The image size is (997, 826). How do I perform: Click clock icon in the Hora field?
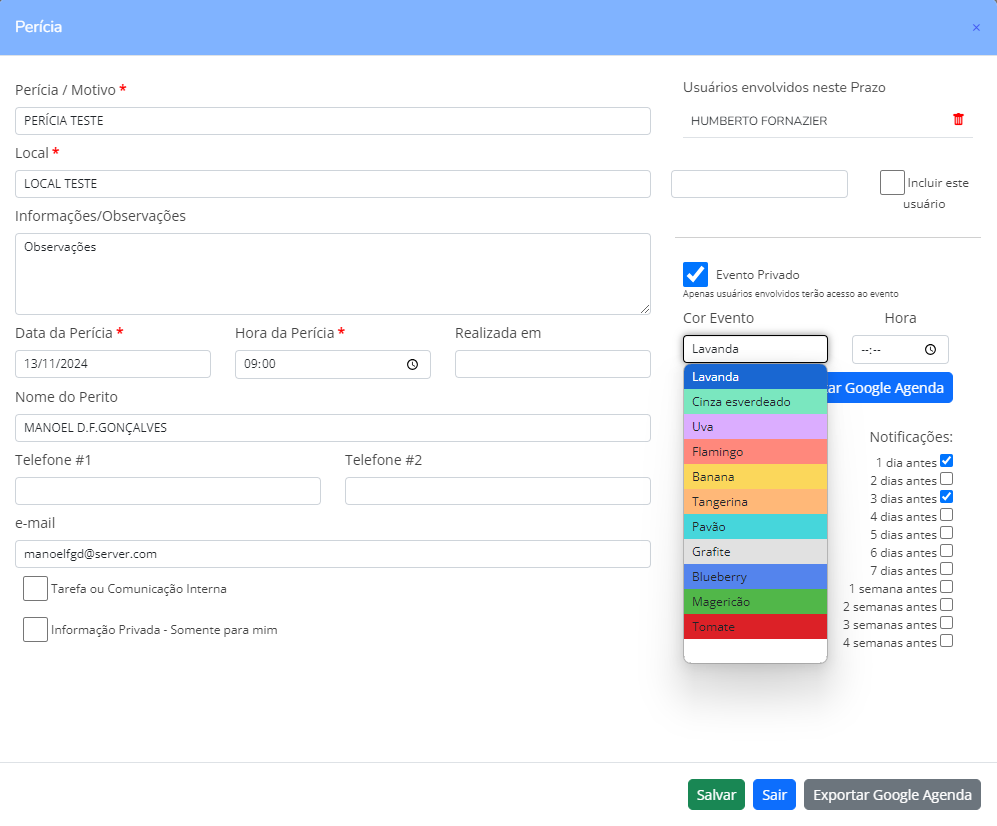(930, 350)
